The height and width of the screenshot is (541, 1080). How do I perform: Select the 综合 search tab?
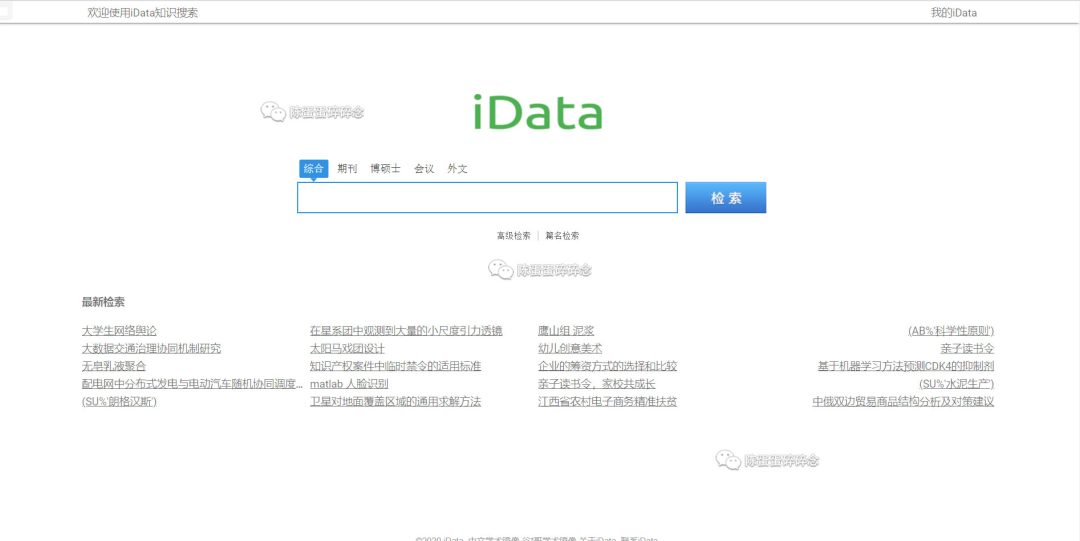point(313,168)
